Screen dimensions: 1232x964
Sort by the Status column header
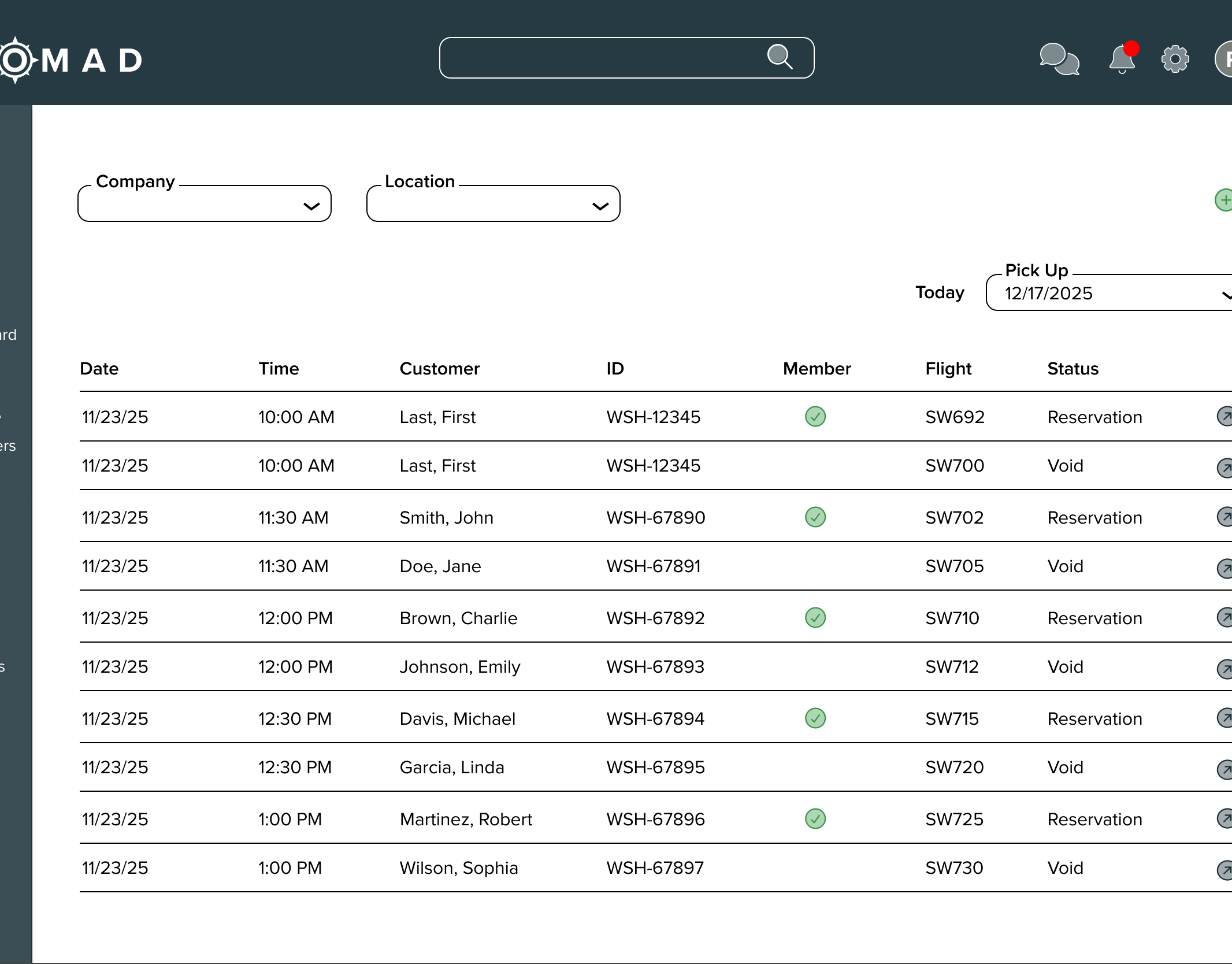coord(1073,369)
